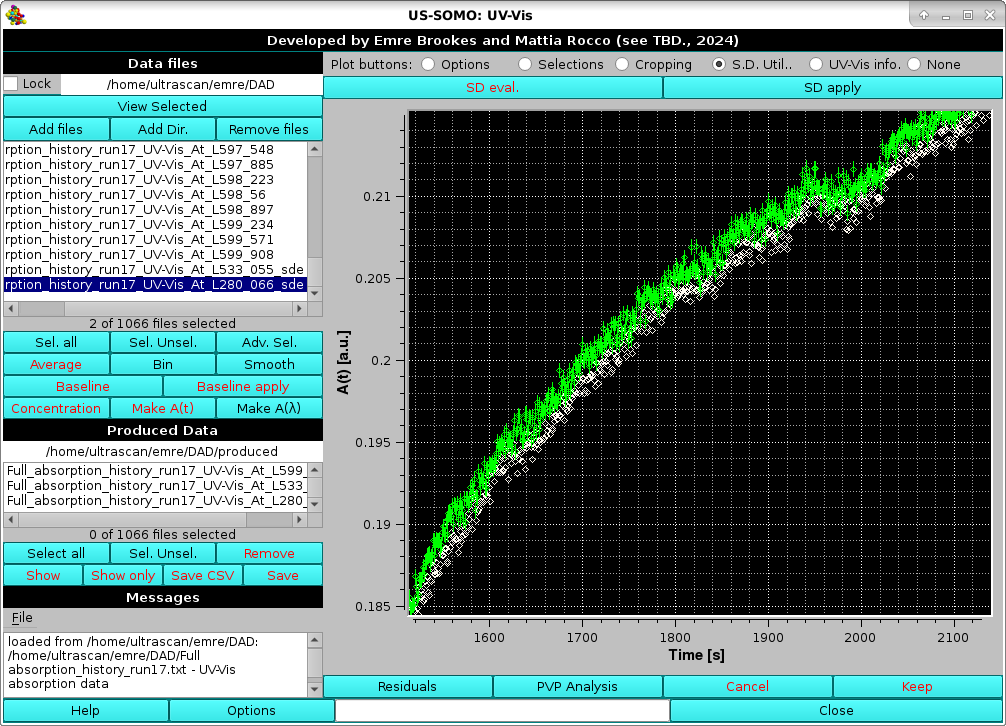1006x726 pixels.
Task: Smooth the selected curves
Action: point(269,364)
